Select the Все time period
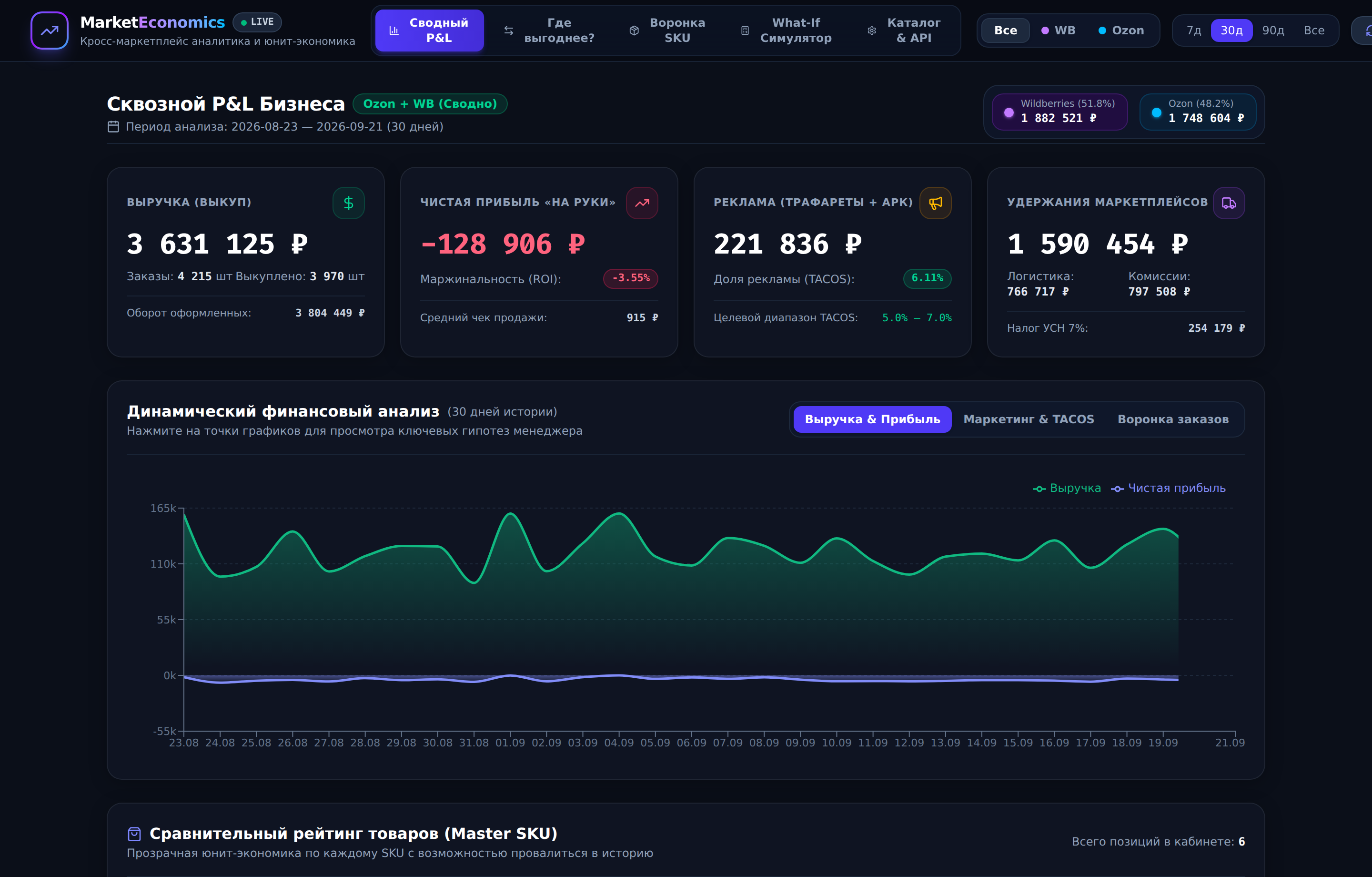 (x=1314, y=30)
